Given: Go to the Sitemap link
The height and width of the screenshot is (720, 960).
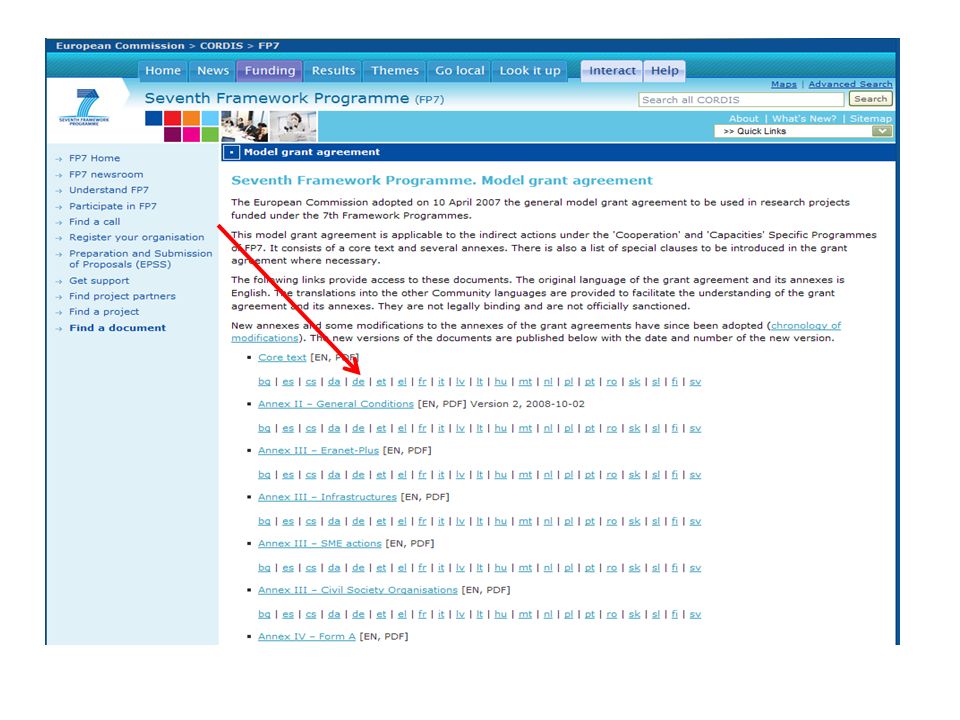Looking at the screenshot, I should click(871, 118).
